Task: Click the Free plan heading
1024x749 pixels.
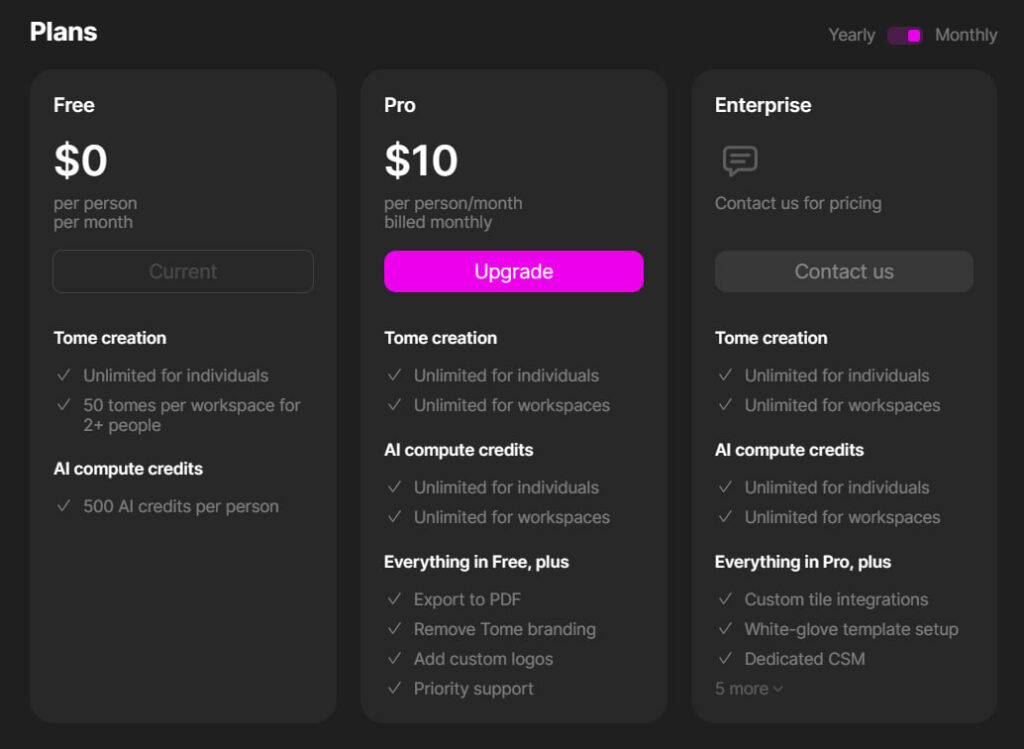Action: 74,105
